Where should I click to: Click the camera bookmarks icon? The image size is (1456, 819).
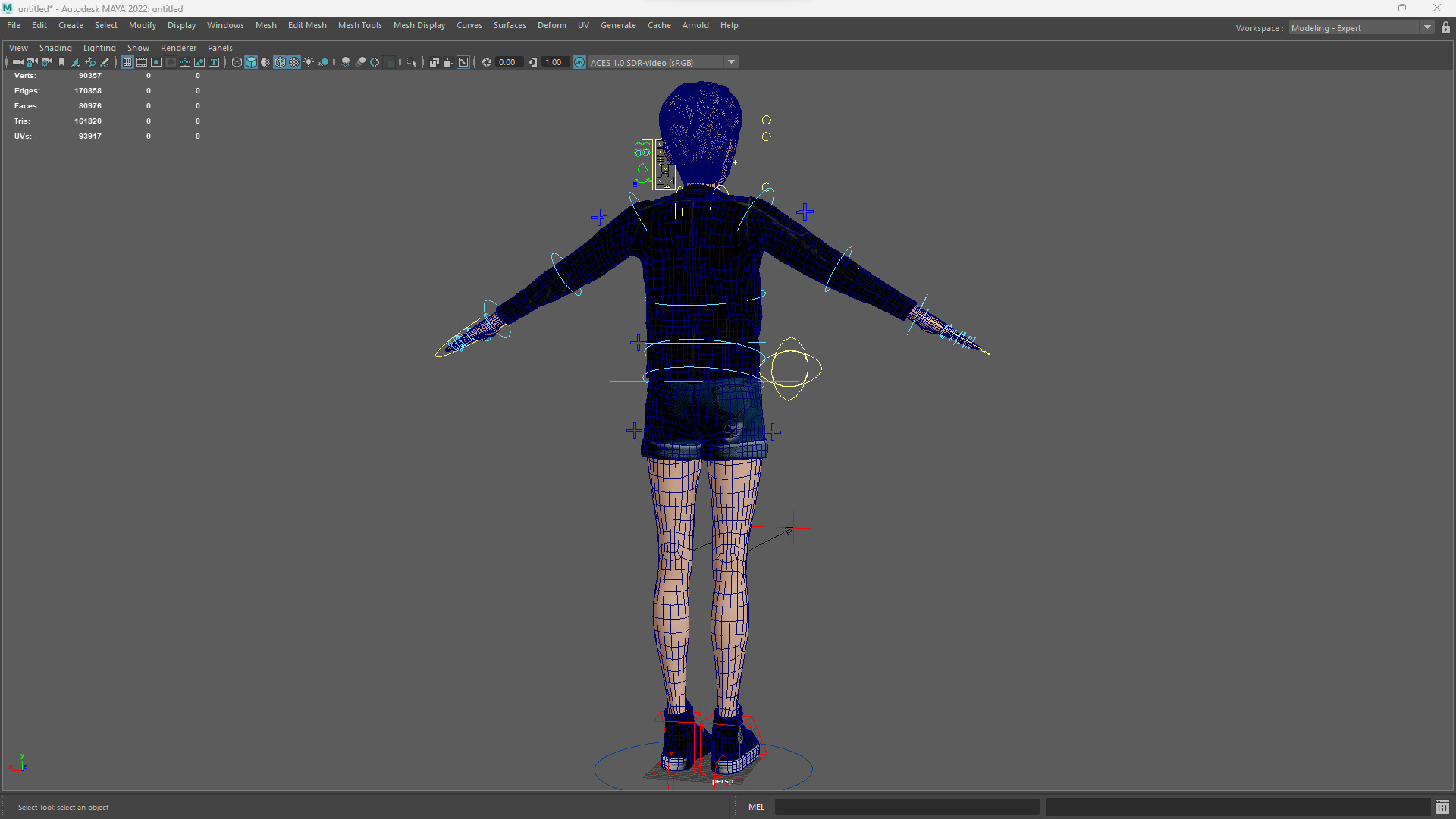61,62
